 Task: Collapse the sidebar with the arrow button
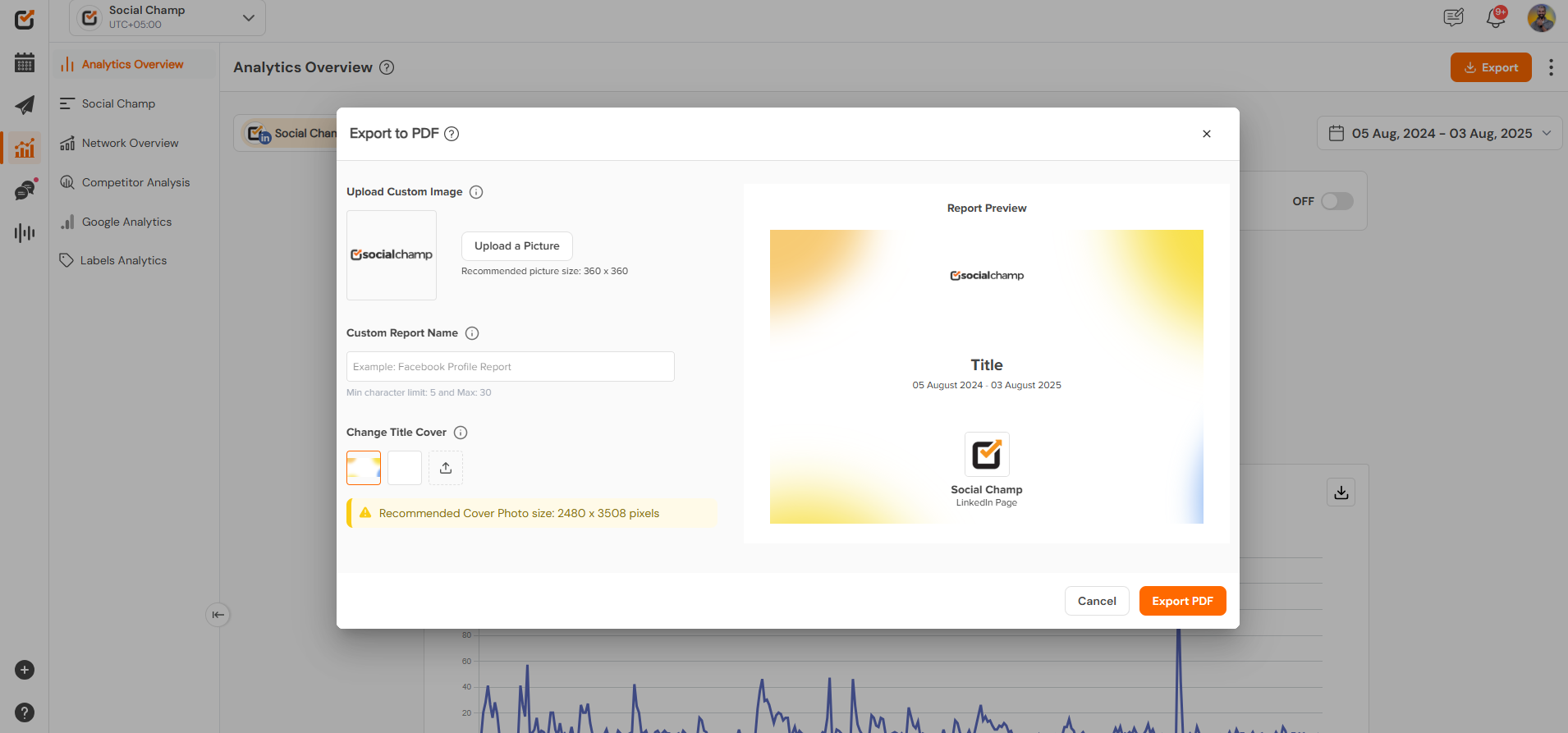coord(218,615)
